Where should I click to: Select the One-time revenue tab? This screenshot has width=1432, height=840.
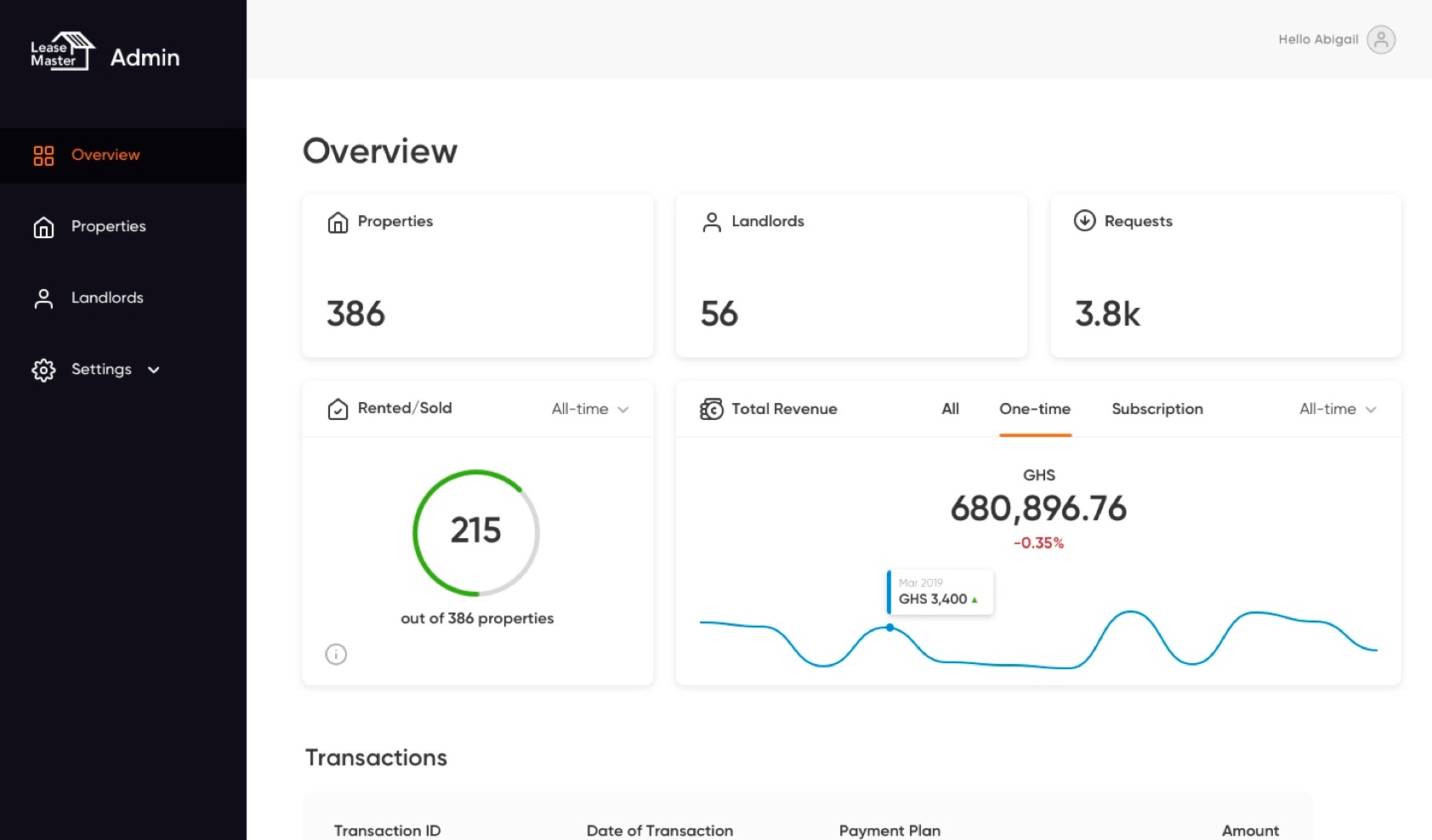(1034, 409)
